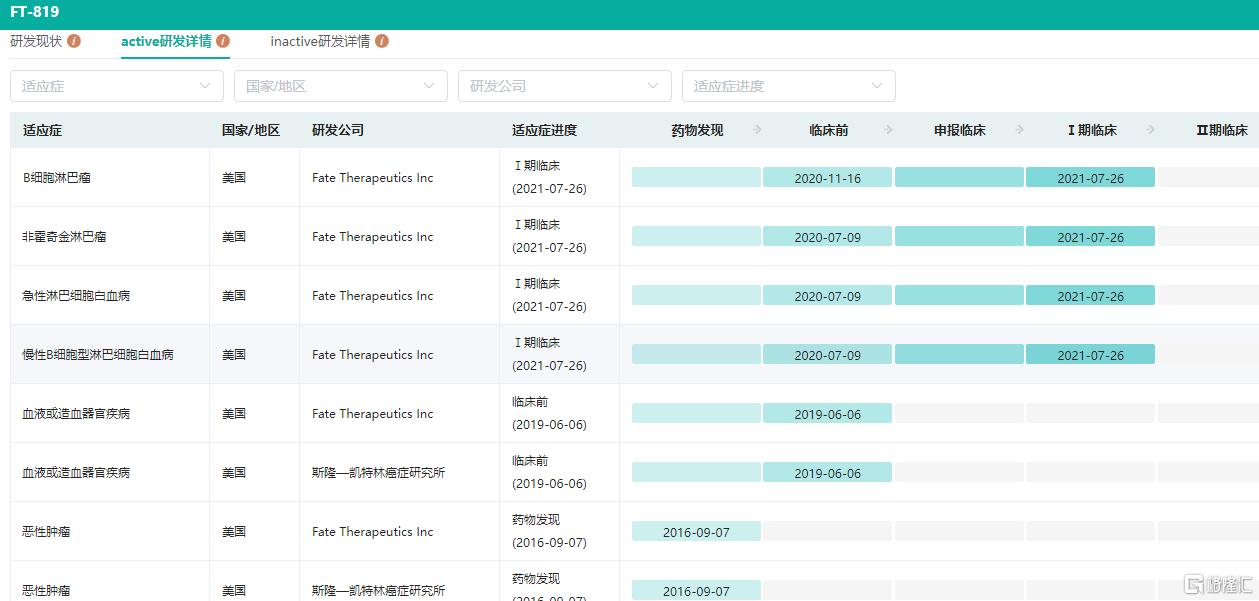1259x601 pixels.
Task: Click 研发公司 column header
Action: [338, 130]
